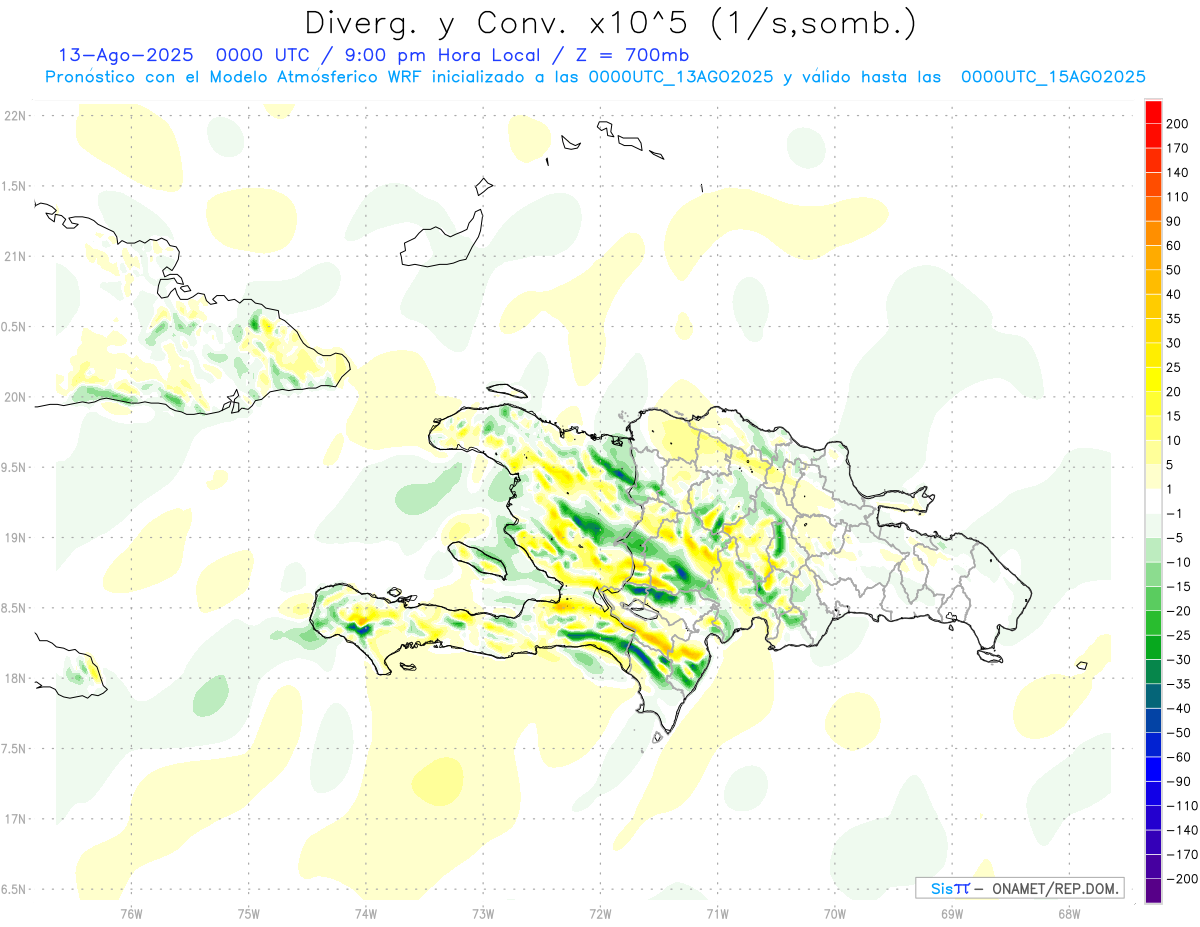Click the "18N" latitude label
Image resolution: width=1200 pixels, height=927 pixels.
(15, 678)
